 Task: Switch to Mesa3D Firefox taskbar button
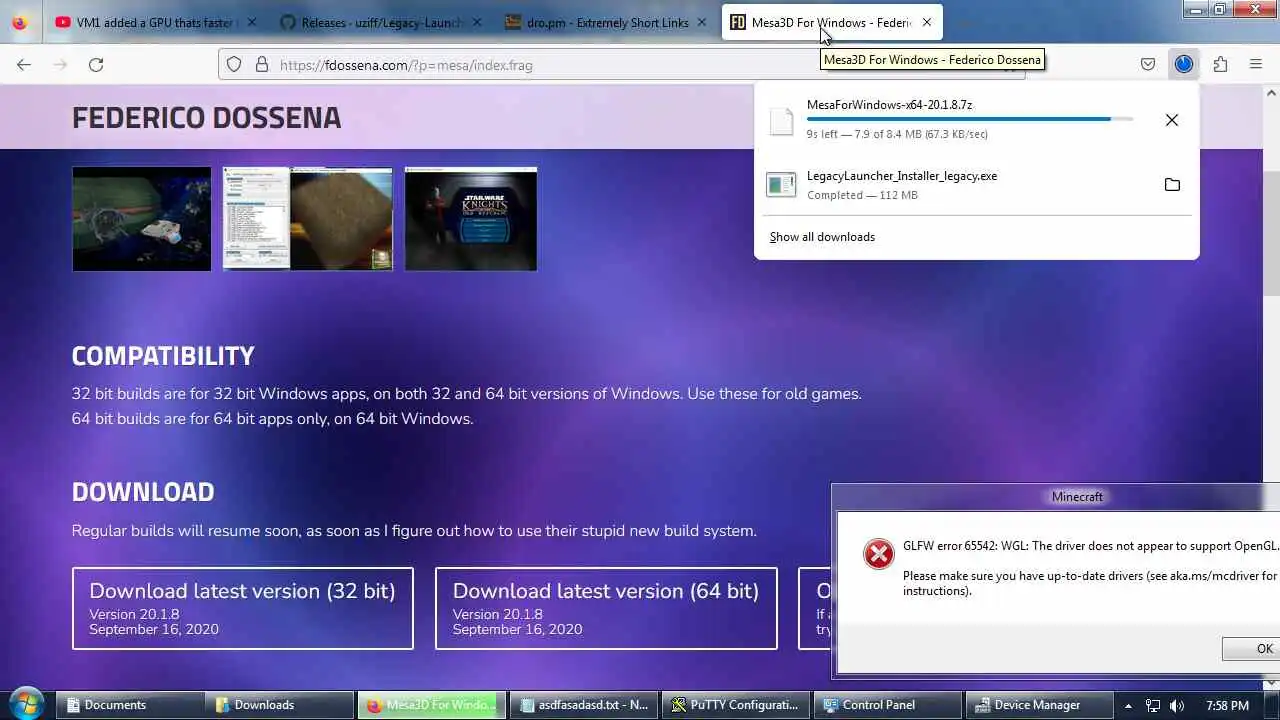coord(431,705)
